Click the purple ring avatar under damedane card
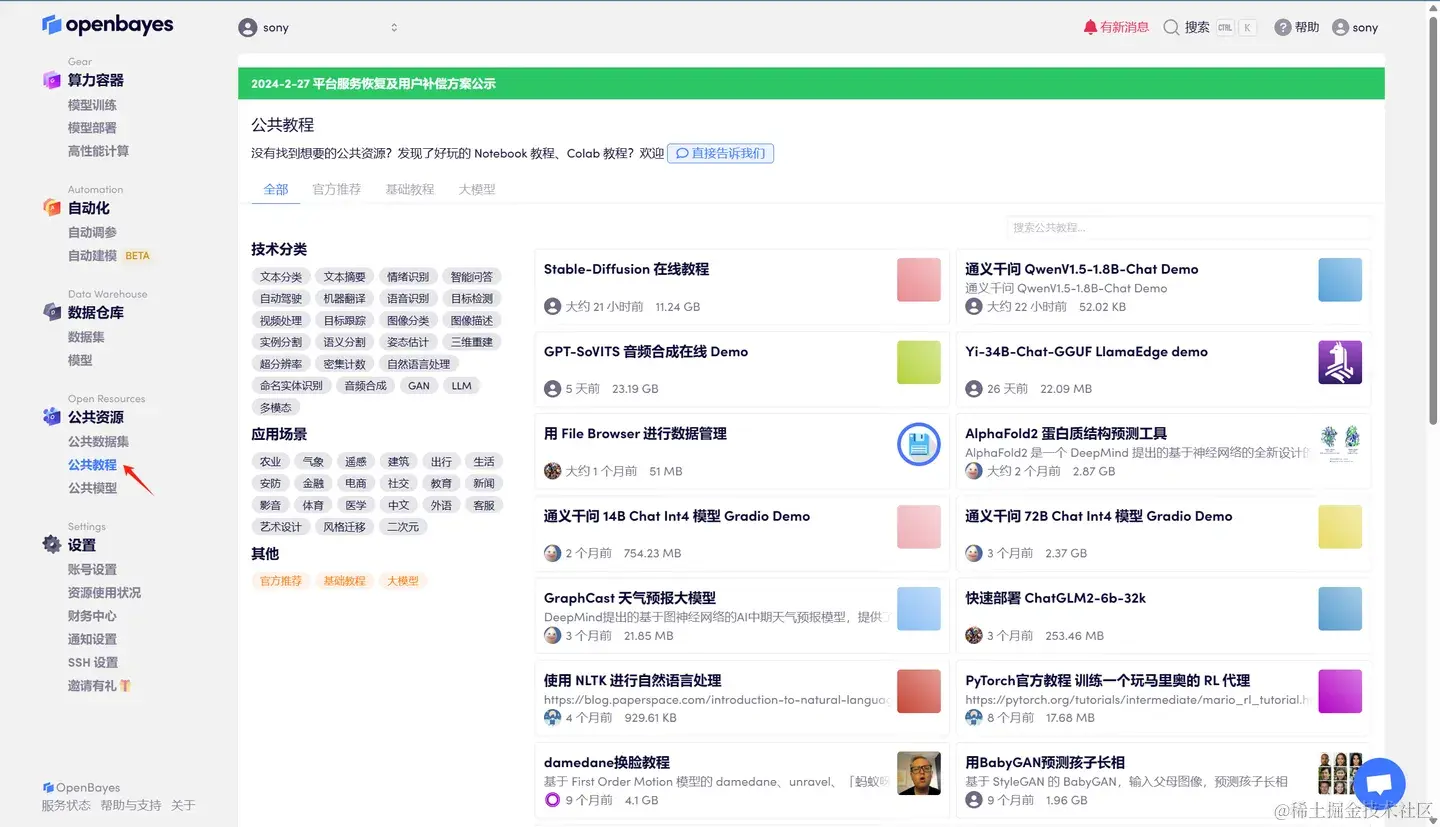 552,800
